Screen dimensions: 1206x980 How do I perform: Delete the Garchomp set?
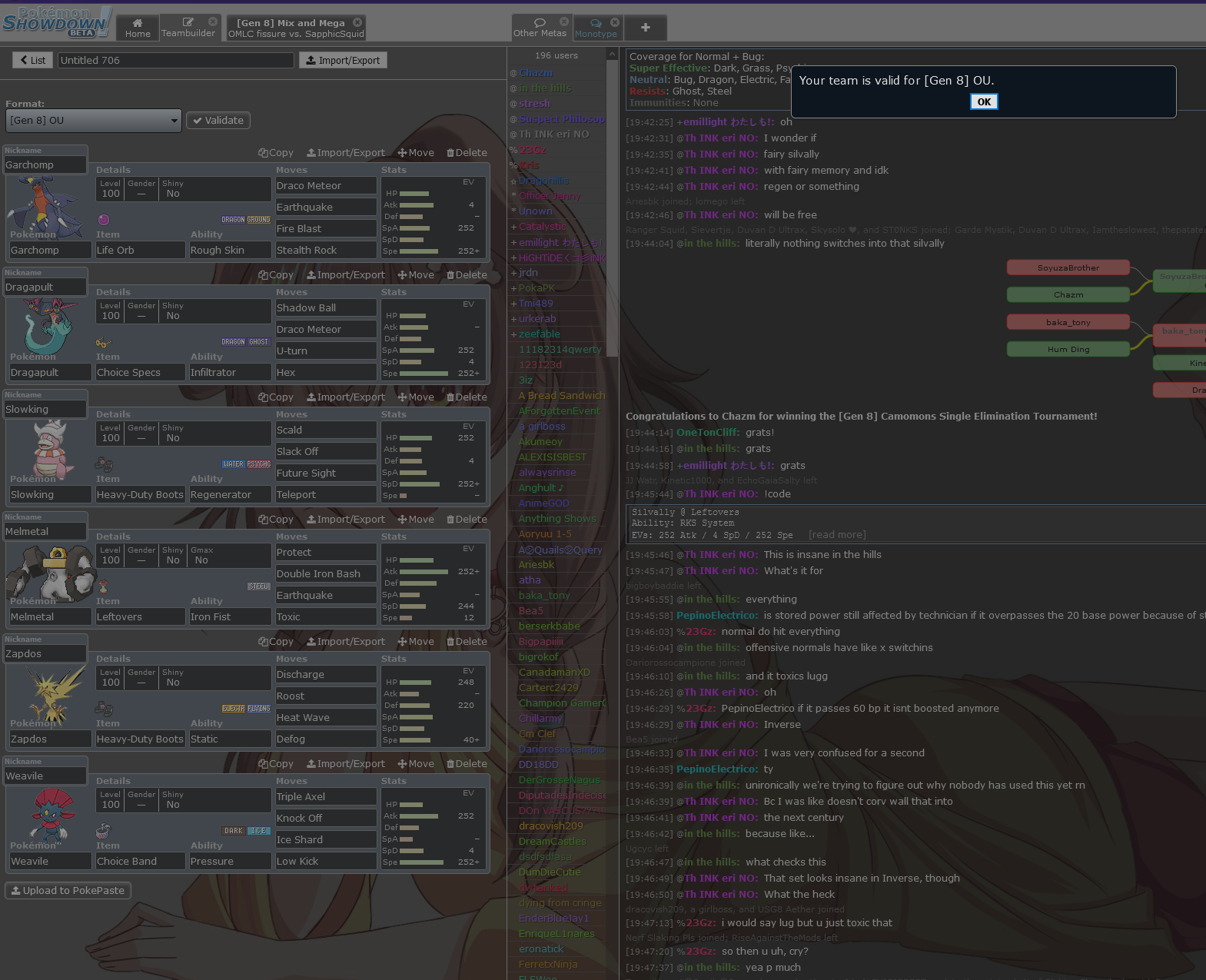467,153
